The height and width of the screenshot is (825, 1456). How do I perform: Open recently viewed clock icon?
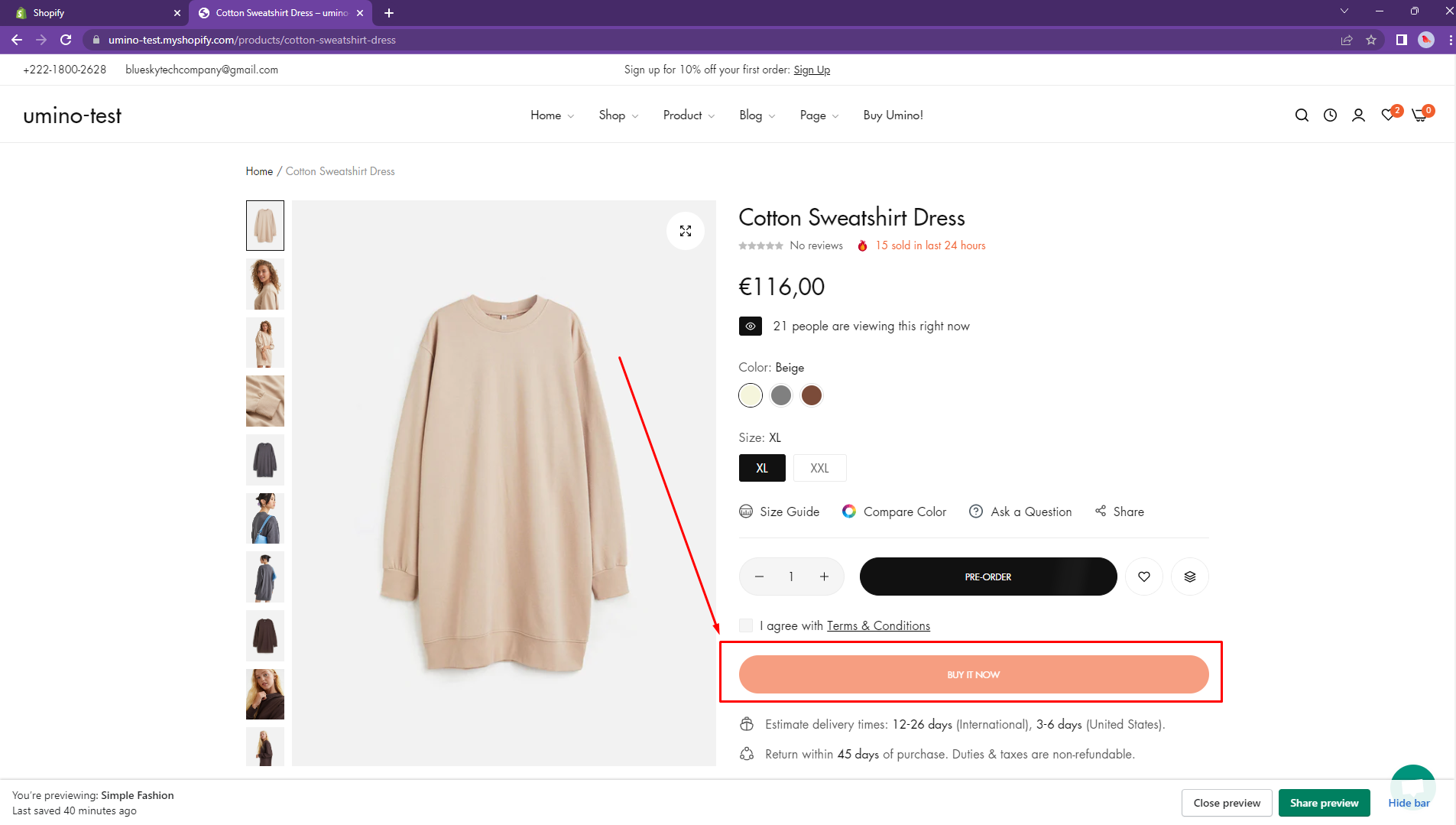(1330, 115)
